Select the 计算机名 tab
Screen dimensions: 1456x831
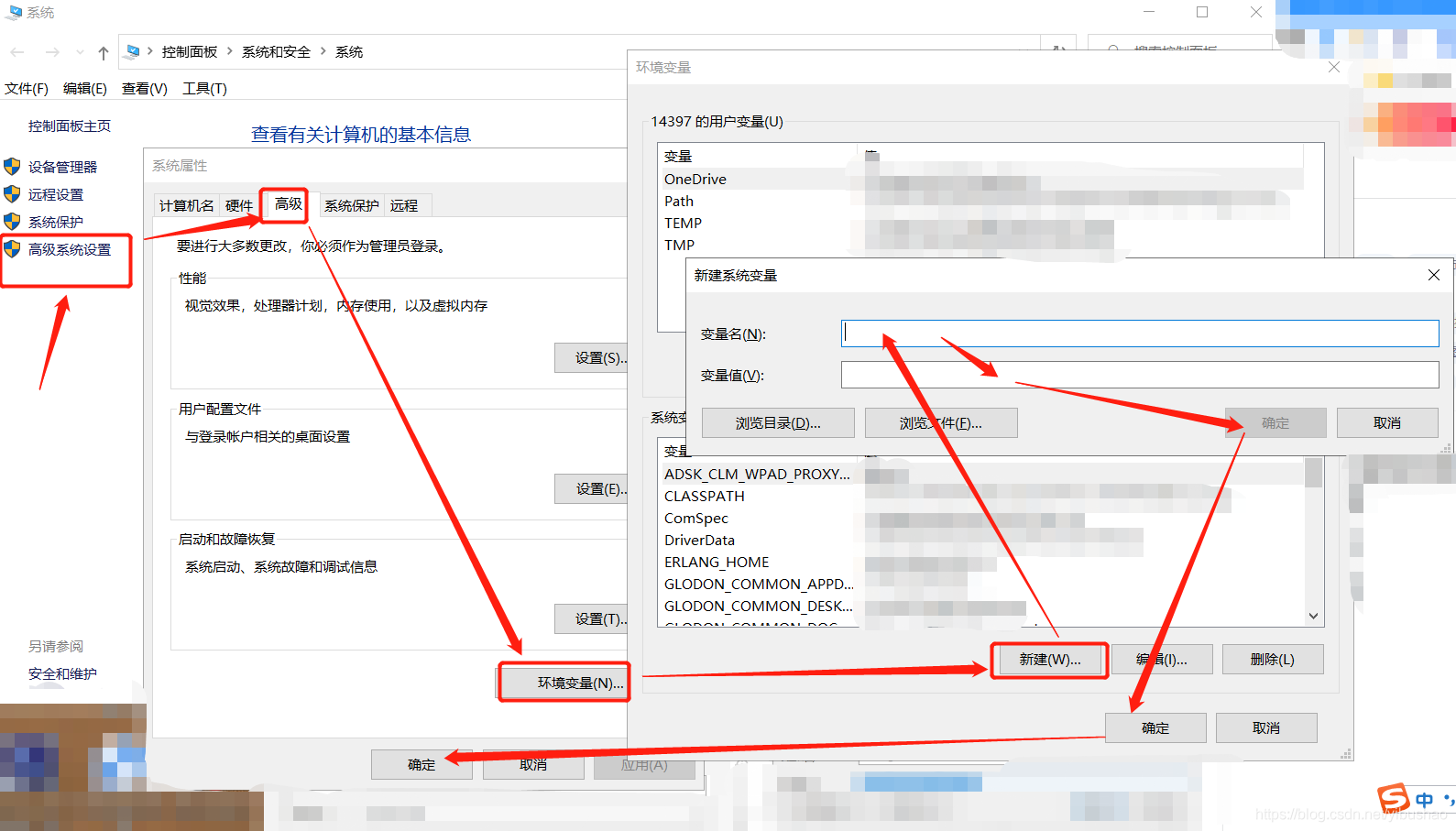pos(187,205)
